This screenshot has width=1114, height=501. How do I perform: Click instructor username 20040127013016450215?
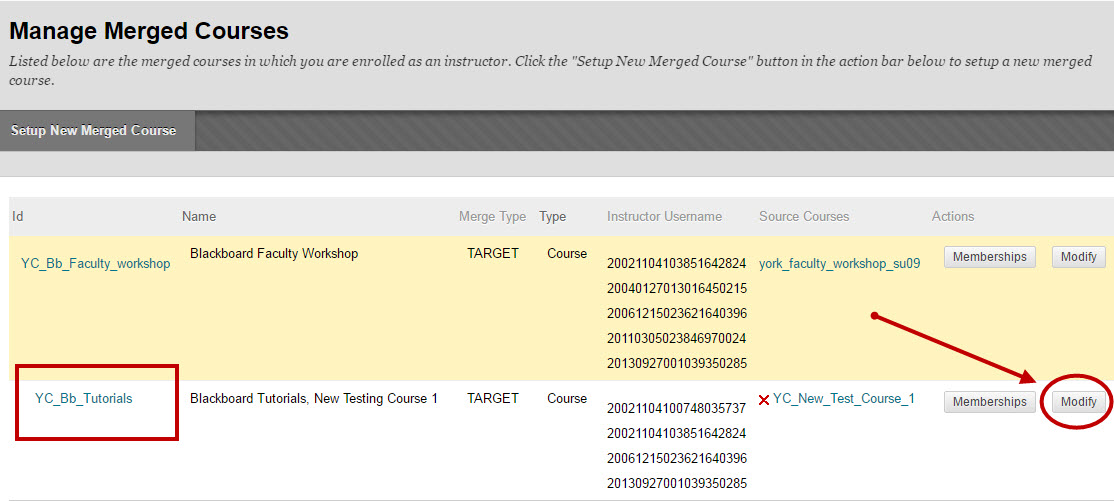(x=676, y=289)
